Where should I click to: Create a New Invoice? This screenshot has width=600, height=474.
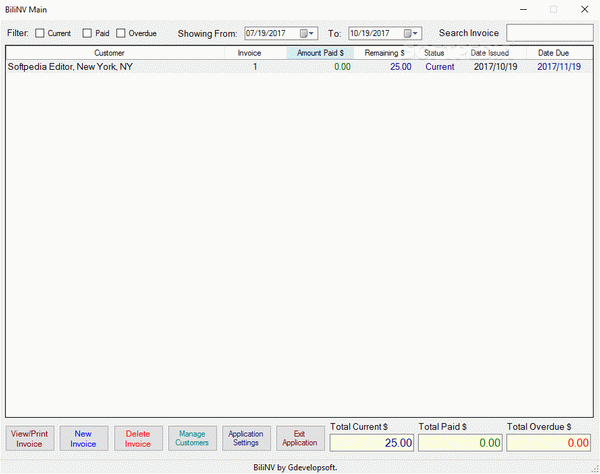tap(84, 438)
